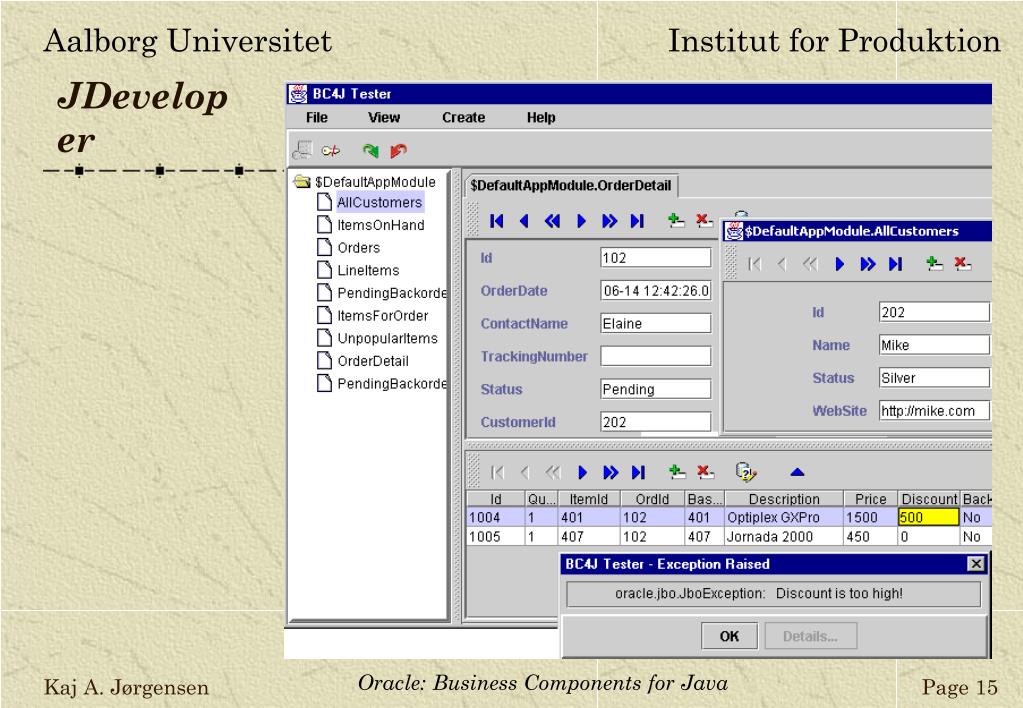Open the query icon in line items toolbar

tap(746, 471)
